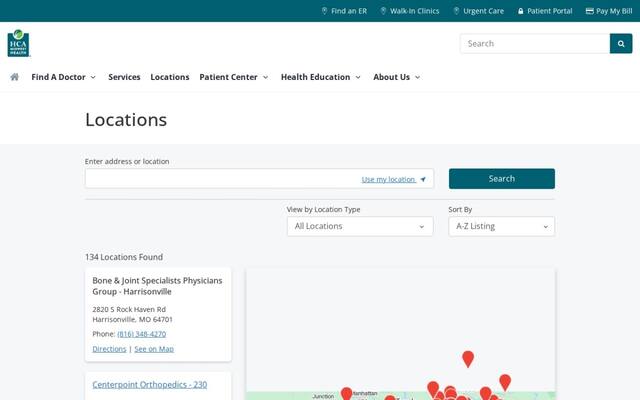Viewport: 640px width, 400px height.
Task: Click Pay My Bill link
Action: pyautogui.click(x=609, y=11)
